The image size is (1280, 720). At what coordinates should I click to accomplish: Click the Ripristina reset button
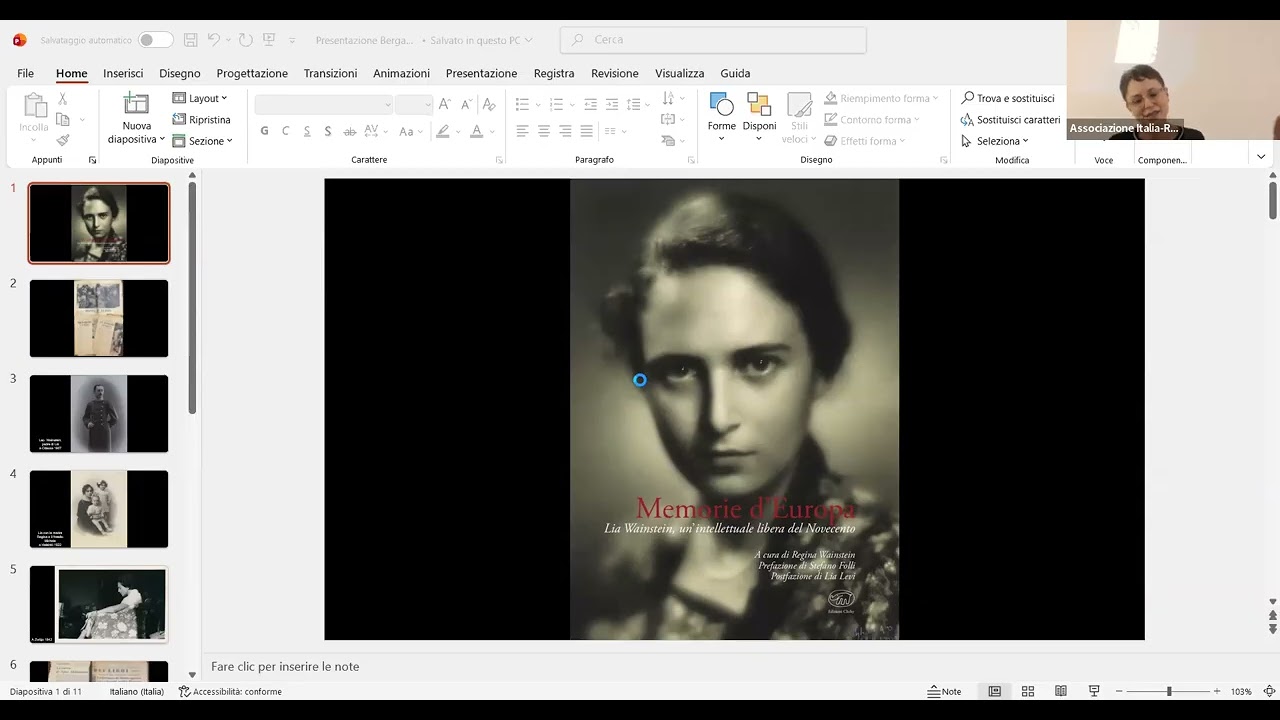pyautogui.click(x=202, y=119)
